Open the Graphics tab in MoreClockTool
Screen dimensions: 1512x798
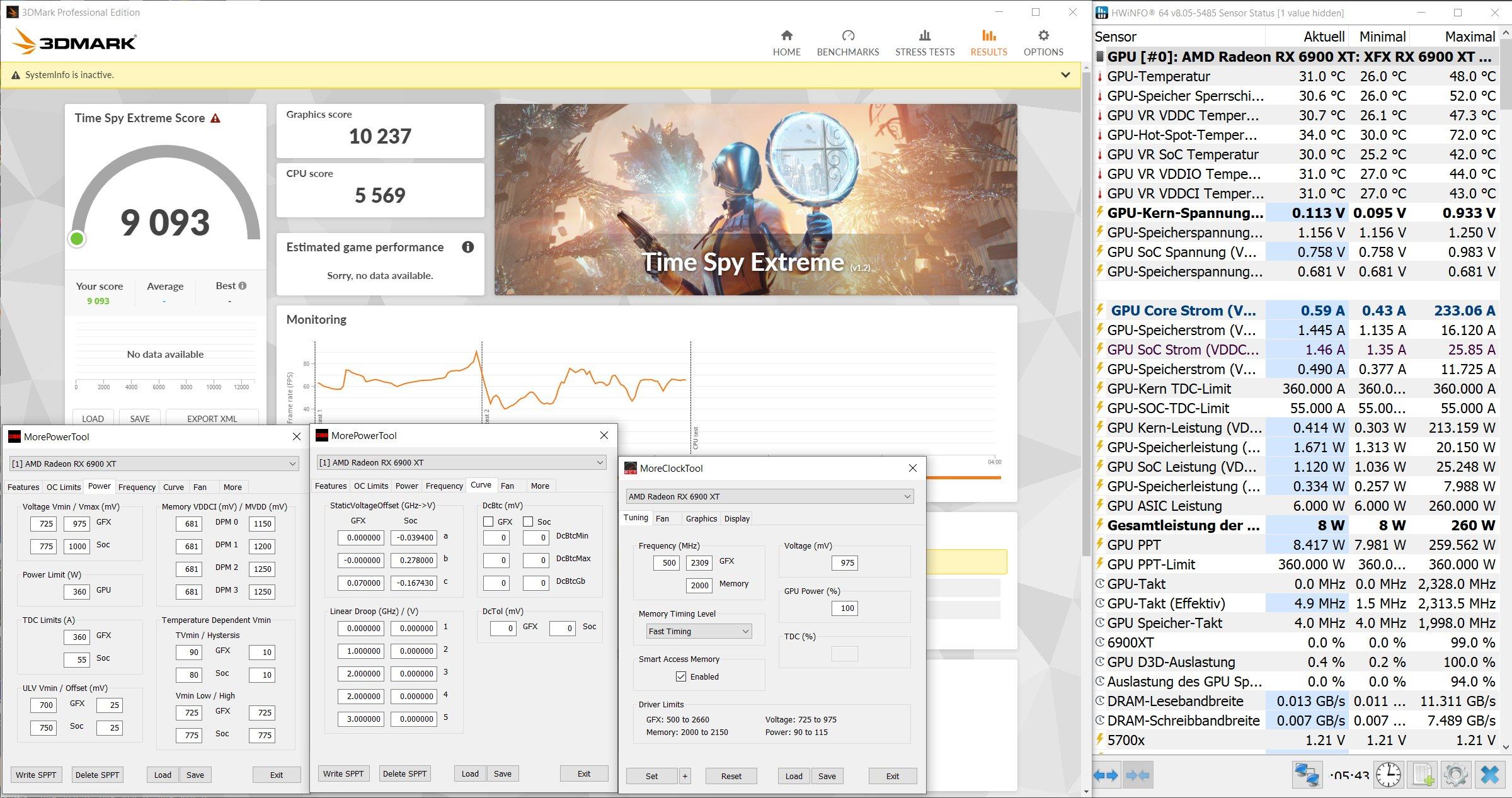click(701, 518)
